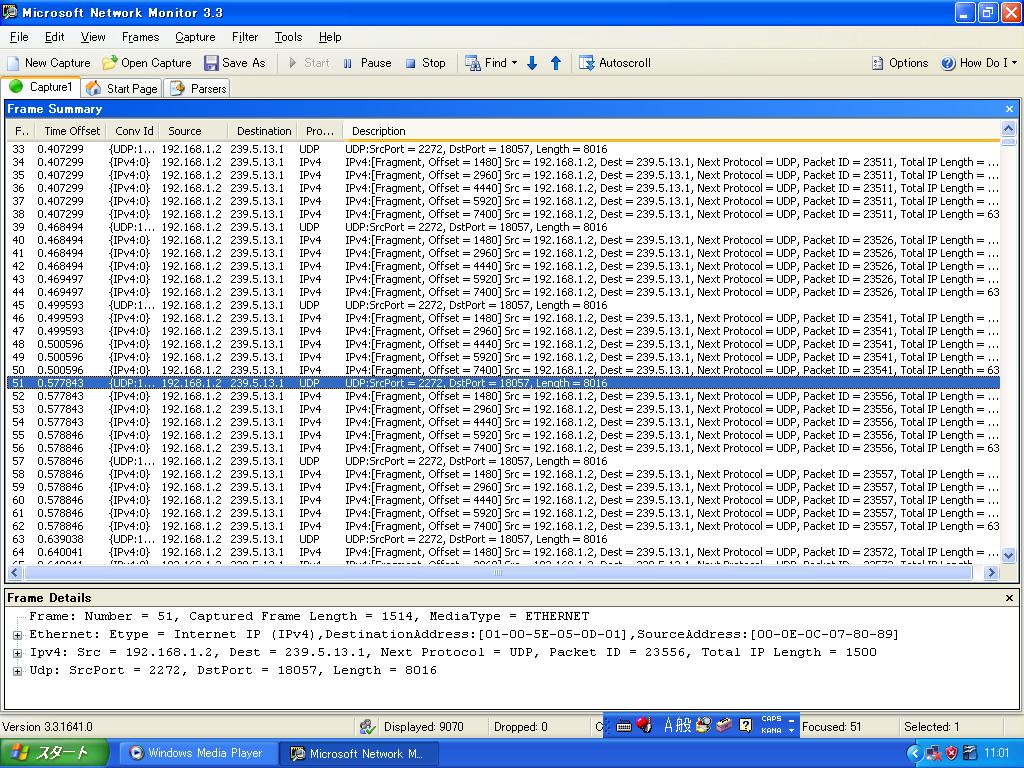The image size is (1024, 768).
Task: Open the Help menu
Action: [x=330, y=37]
